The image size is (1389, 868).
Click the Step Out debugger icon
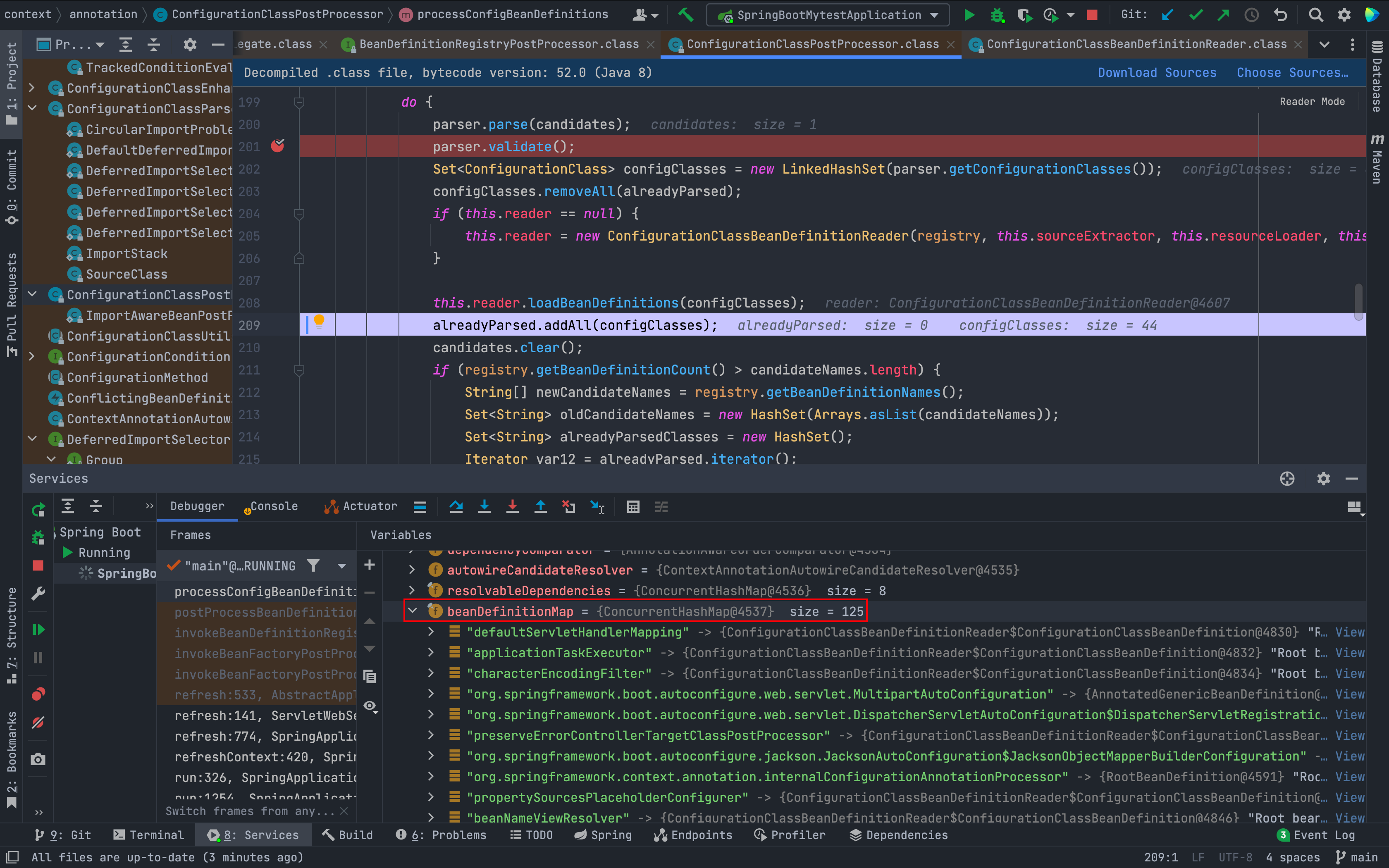[x=541, y=506]
